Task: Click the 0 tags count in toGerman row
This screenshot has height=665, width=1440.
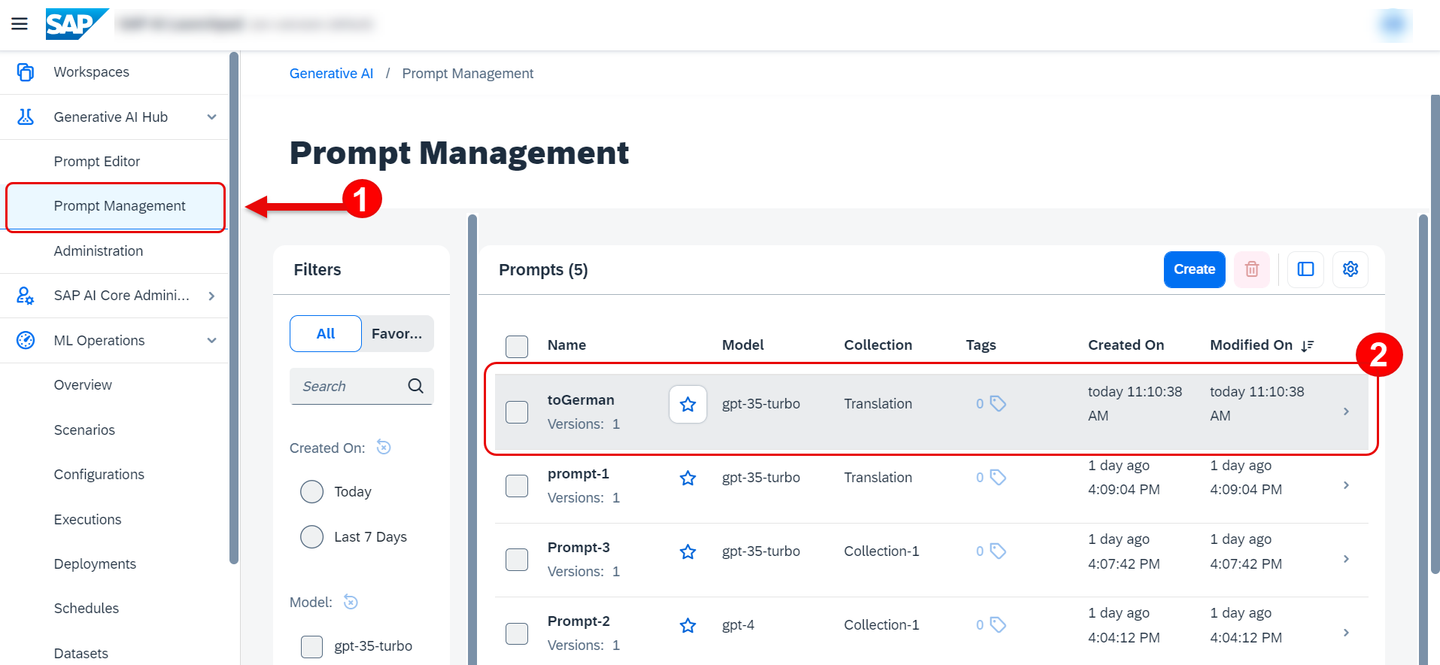Action: point(980,404)
